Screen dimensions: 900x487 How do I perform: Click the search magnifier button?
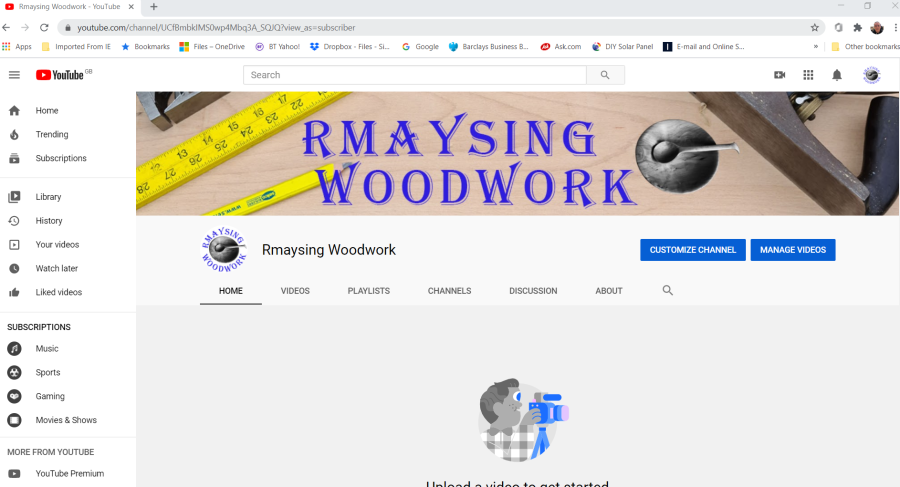605,75
